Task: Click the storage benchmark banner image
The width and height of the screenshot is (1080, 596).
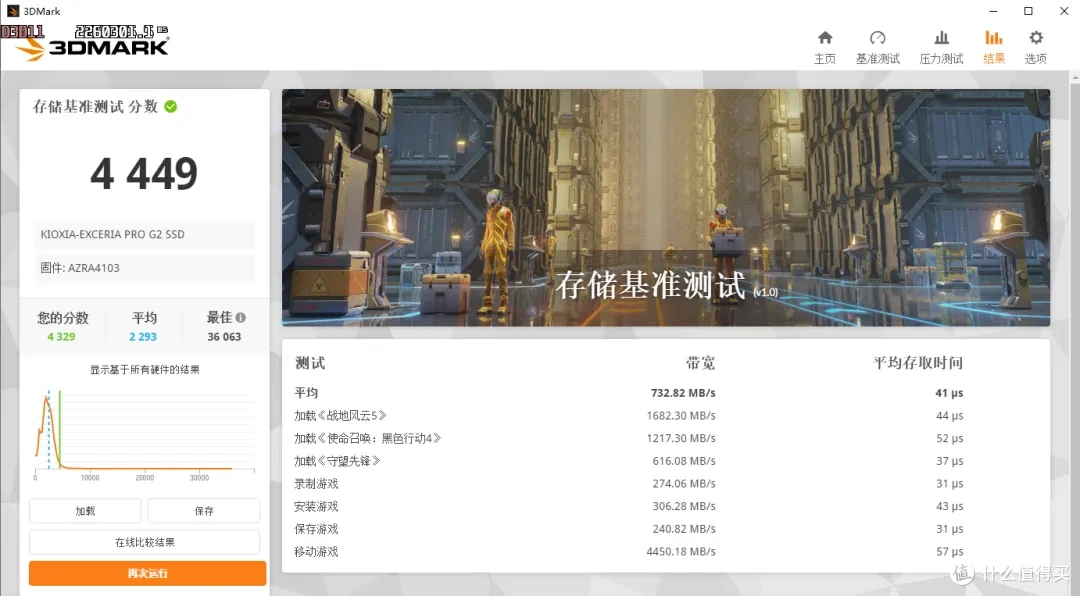Action: [666, 207]
